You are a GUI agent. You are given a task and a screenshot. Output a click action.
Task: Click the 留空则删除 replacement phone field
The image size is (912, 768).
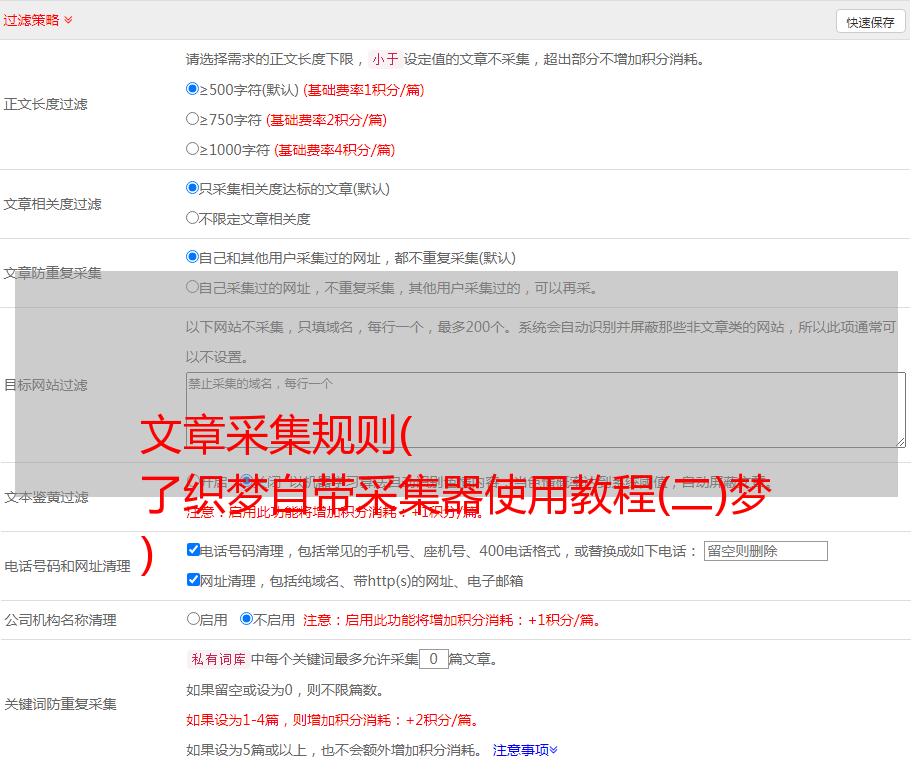(x=765, y=551)
